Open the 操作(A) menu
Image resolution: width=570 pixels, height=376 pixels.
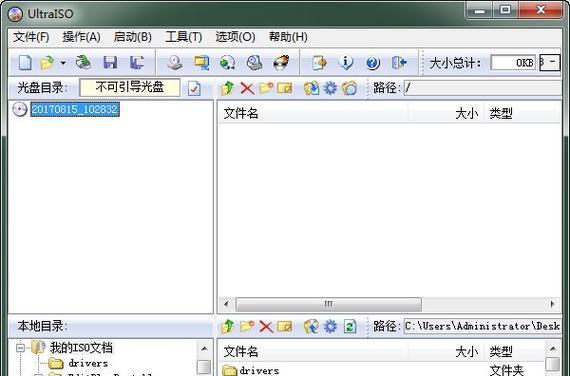coord(81,37)
